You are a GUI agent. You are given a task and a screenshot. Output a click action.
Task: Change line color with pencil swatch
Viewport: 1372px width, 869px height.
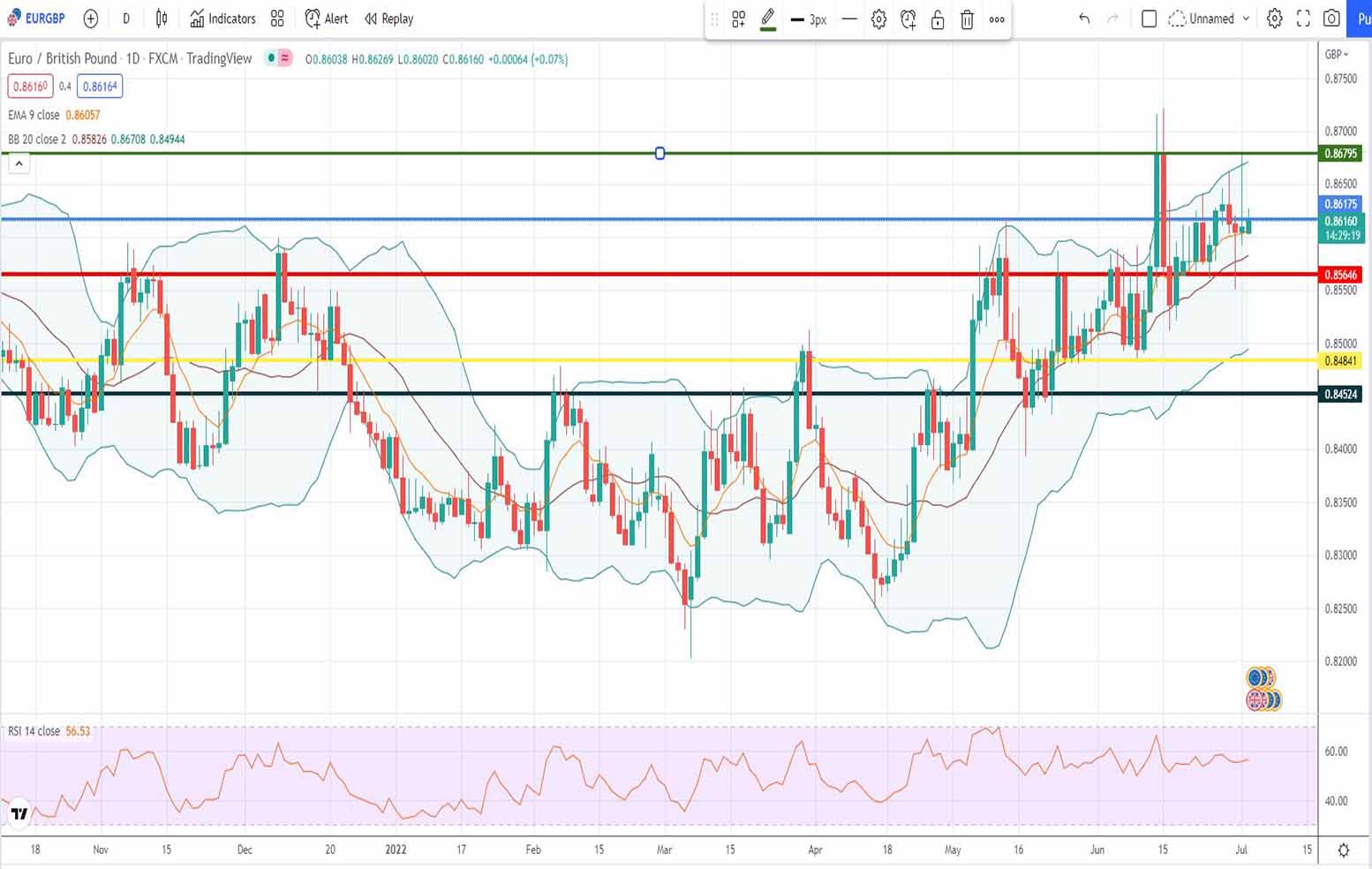(x=768, y=19)
